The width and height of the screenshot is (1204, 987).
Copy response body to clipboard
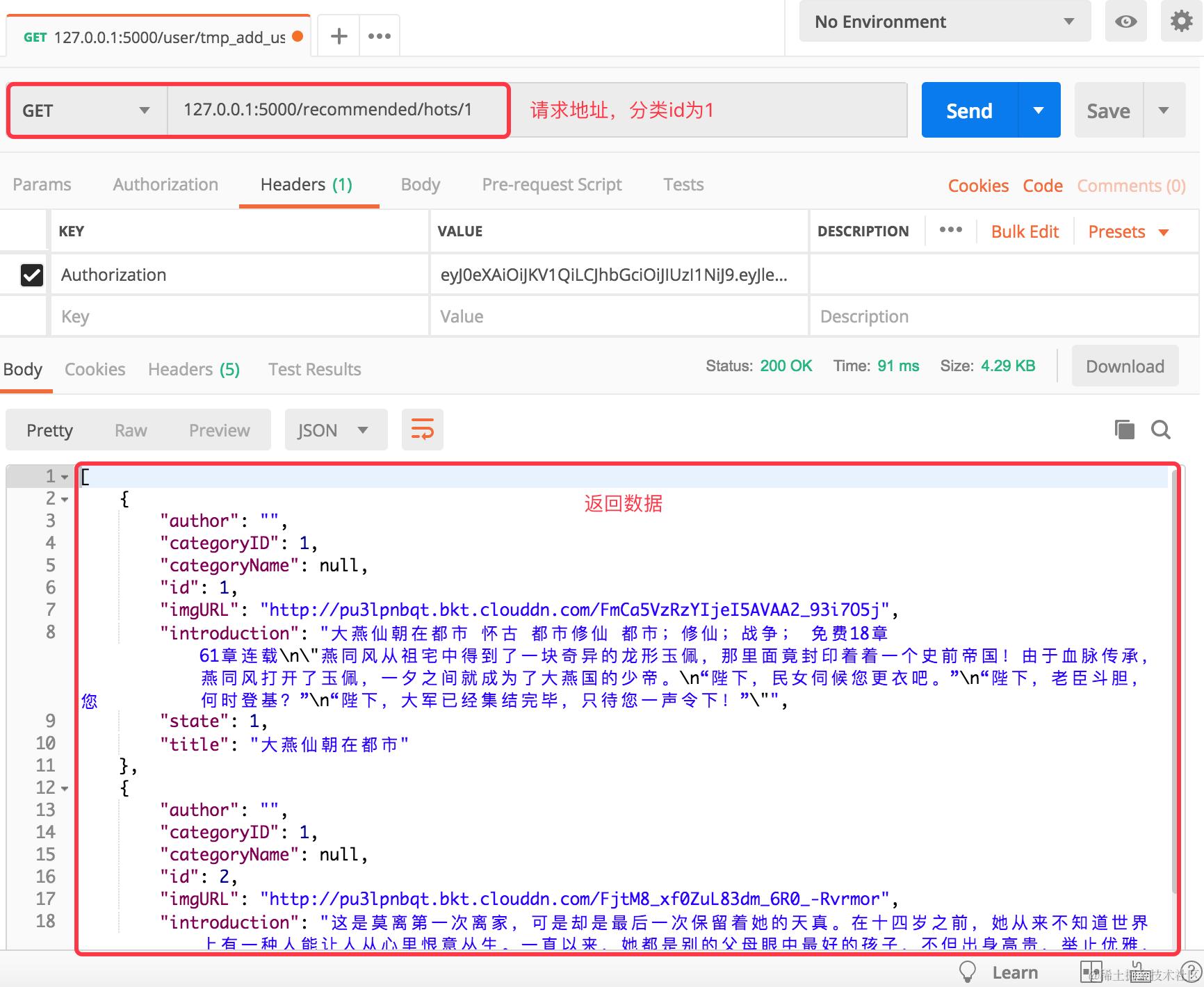click(1124, 430)
